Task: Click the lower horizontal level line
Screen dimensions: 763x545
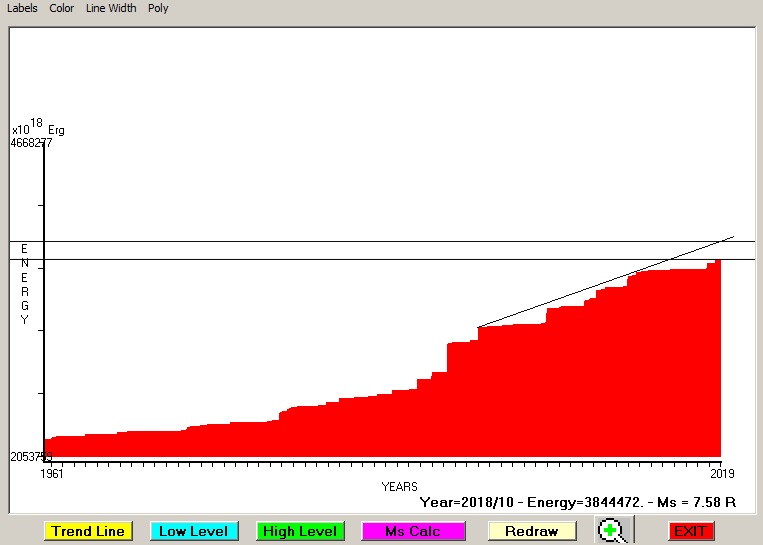Action: coord(300,259)
